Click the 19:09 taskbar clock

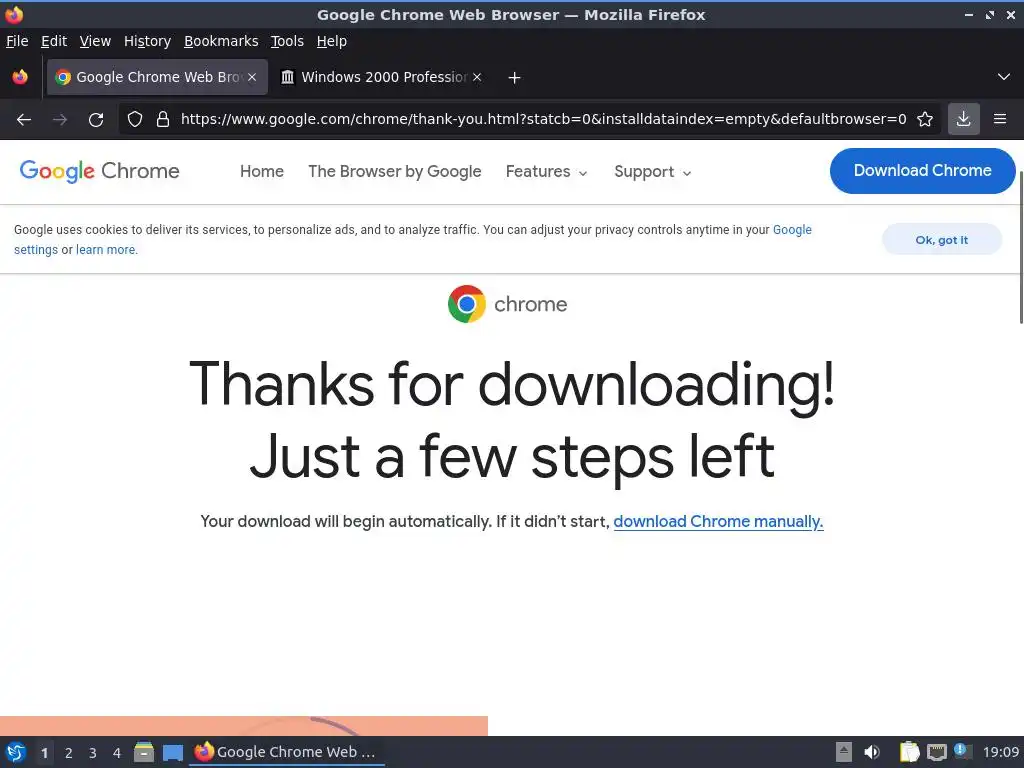[1001, 752]
